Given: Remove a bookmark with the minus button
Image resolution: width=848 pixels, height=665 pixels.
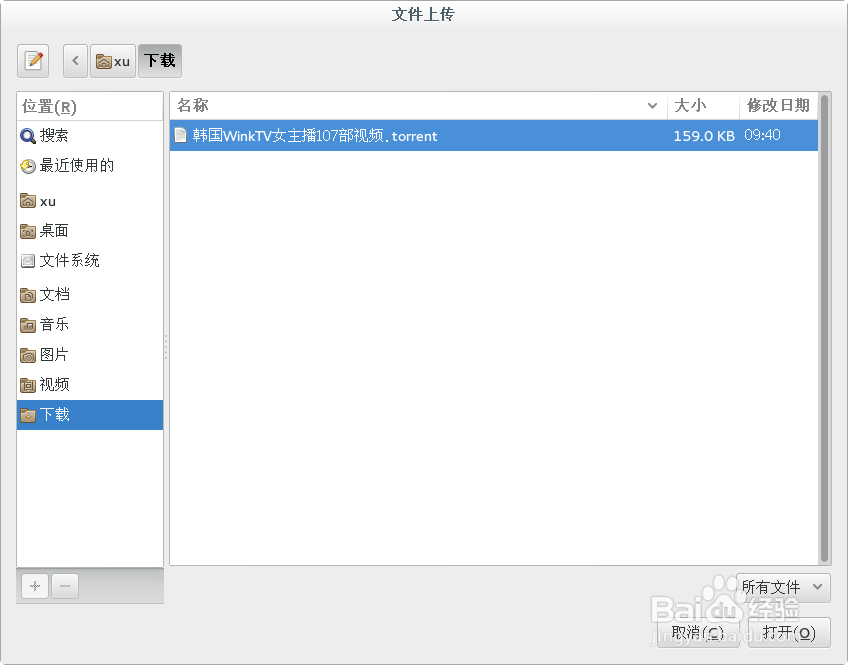Looking at the screenshot, I should click(x=65, y=586).
